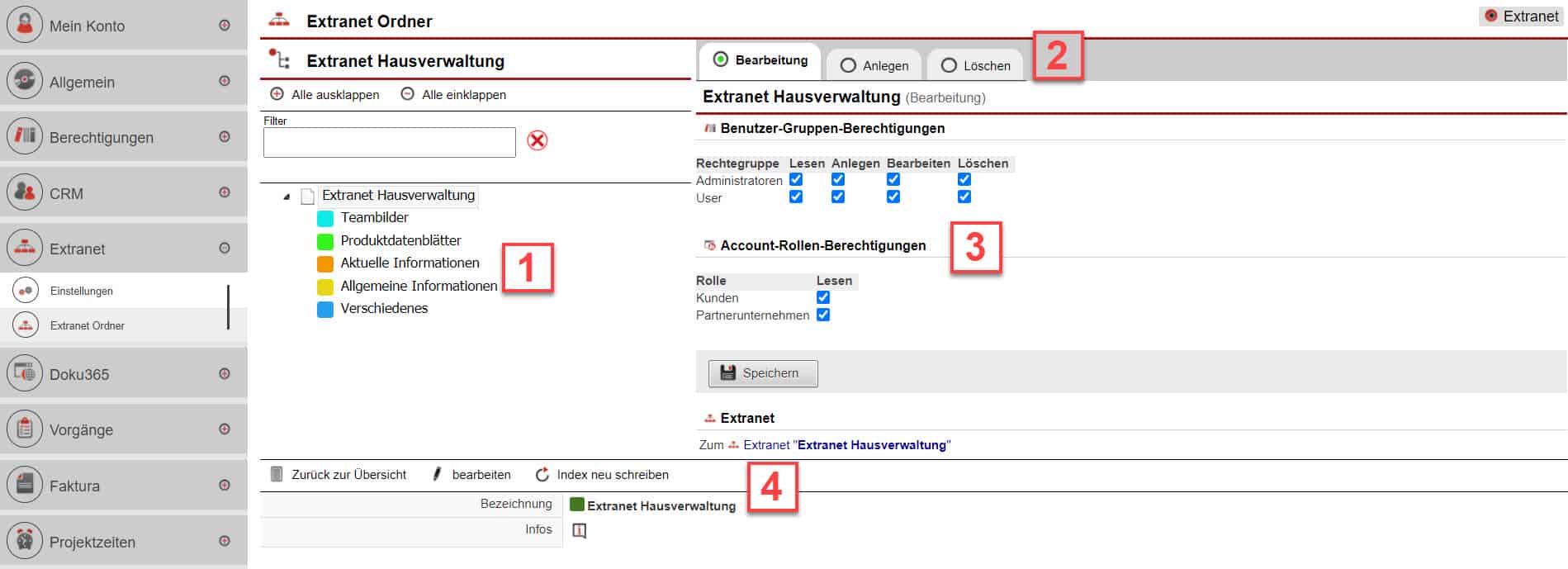Click the red clear filter icon

click(x=537, y=140)
